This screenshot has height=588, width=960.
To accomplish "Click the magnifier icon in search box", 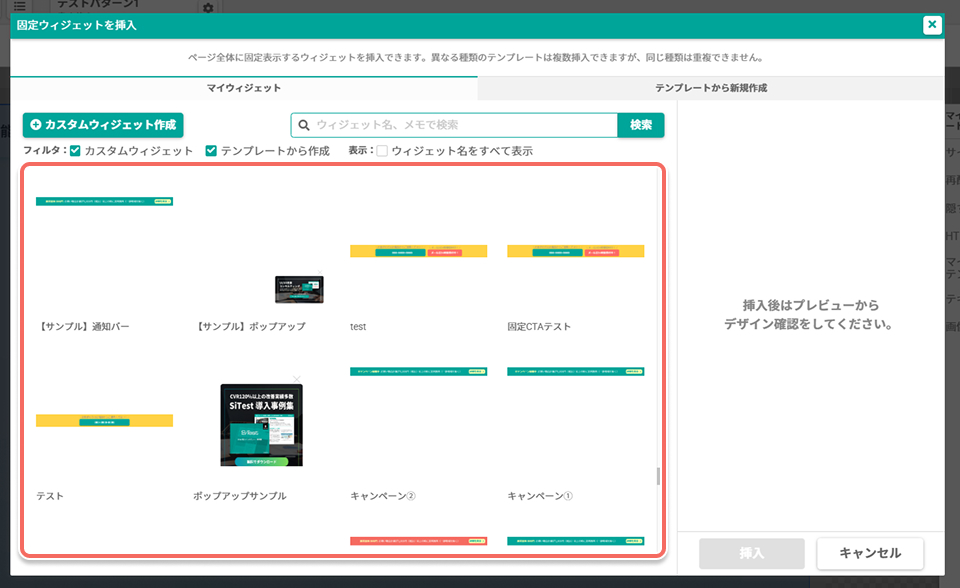I will [x=304, y=125].
